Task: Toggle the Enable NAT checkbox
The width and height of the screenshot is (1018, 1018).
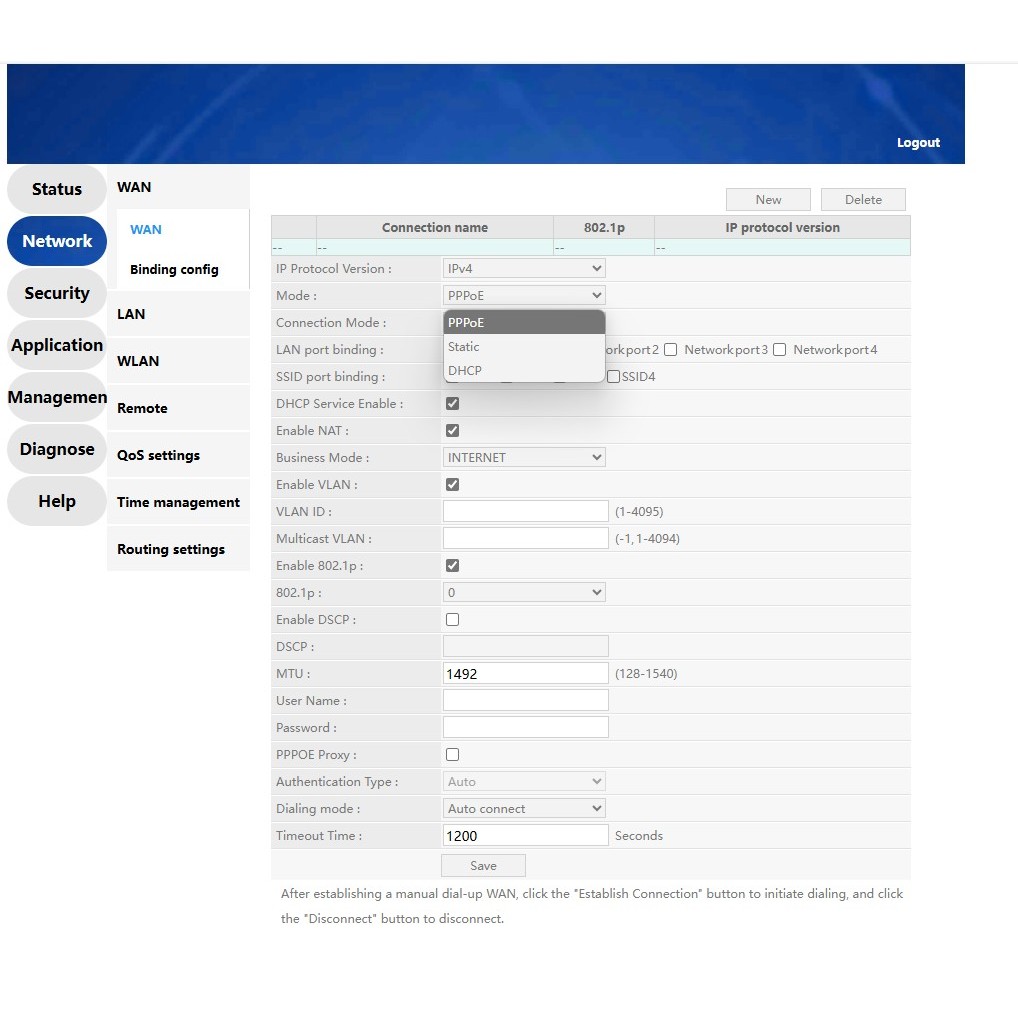Action: (x=452, y=431)
